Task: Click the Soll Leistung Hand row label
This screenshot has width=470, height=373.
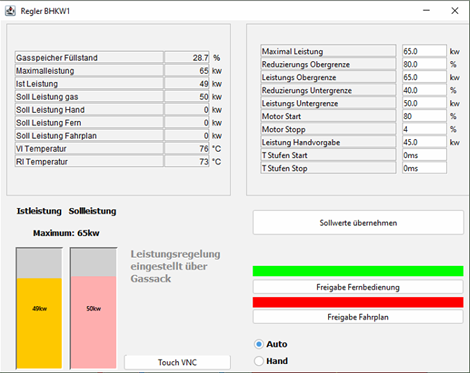Action: coord(89,110)
